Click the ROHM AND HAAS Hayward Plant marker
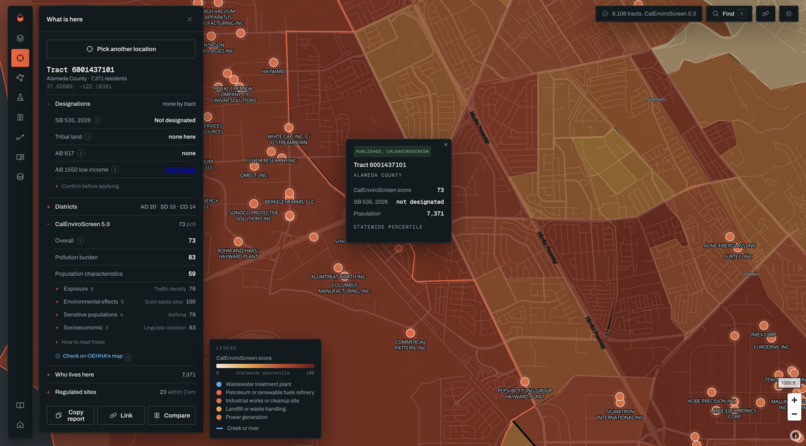The height and width of the screenshot is (446, 806). tap(238, 241)
